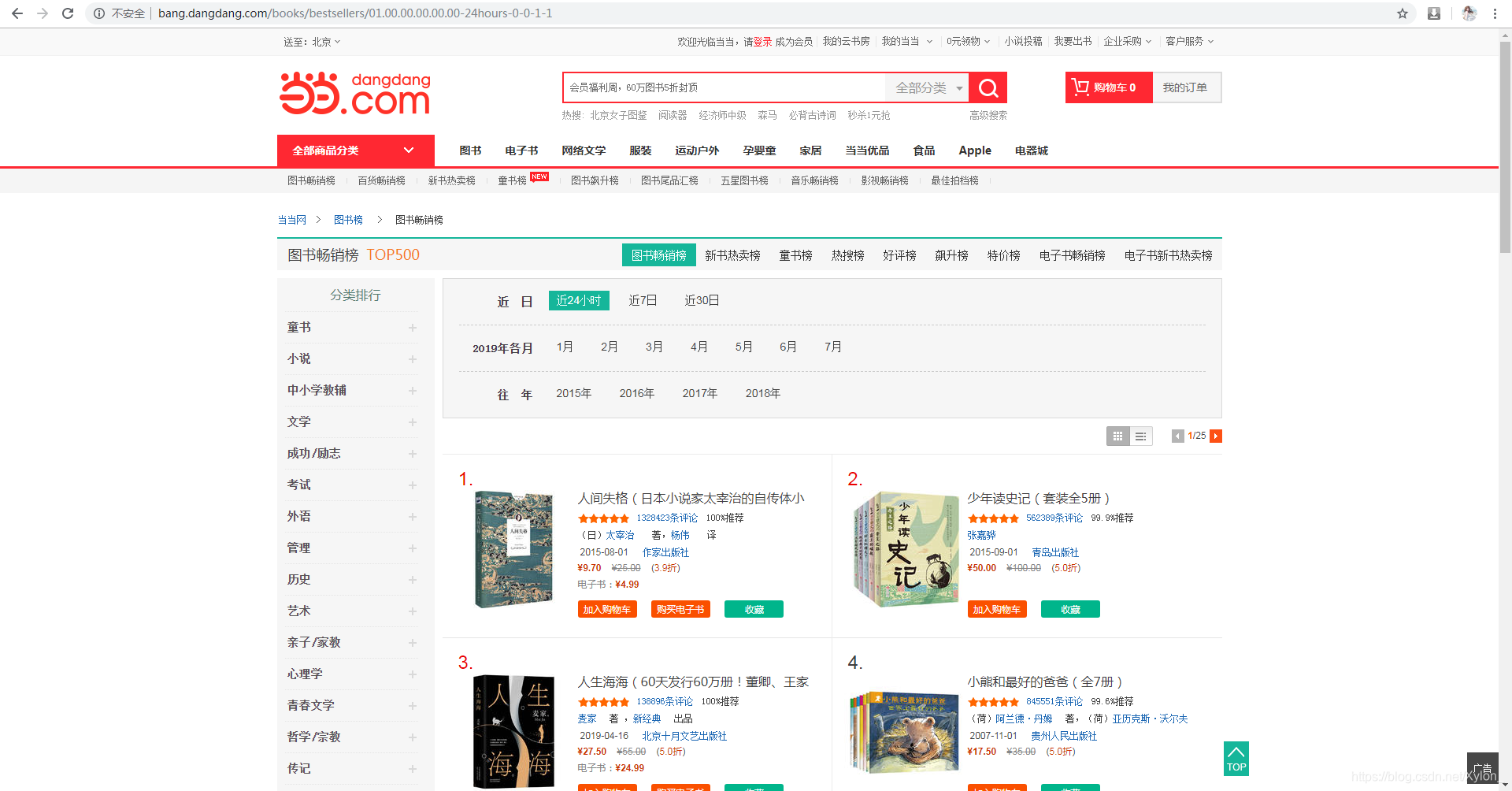Open the 新书热卖榜 tab
The width and height of the screenshot is (1512, 791).
pyautogui.click(x=732, y=254)
